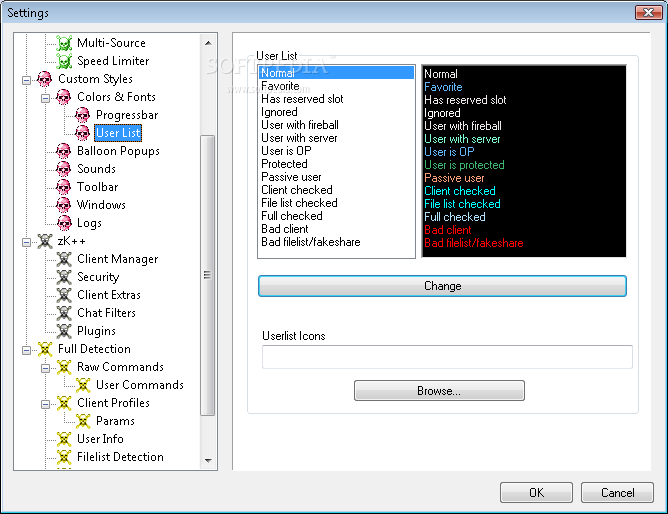Click the pink skull icon beside Sounds
The height and width of the screenshot is (514, 668).
[x=64, y=169]
